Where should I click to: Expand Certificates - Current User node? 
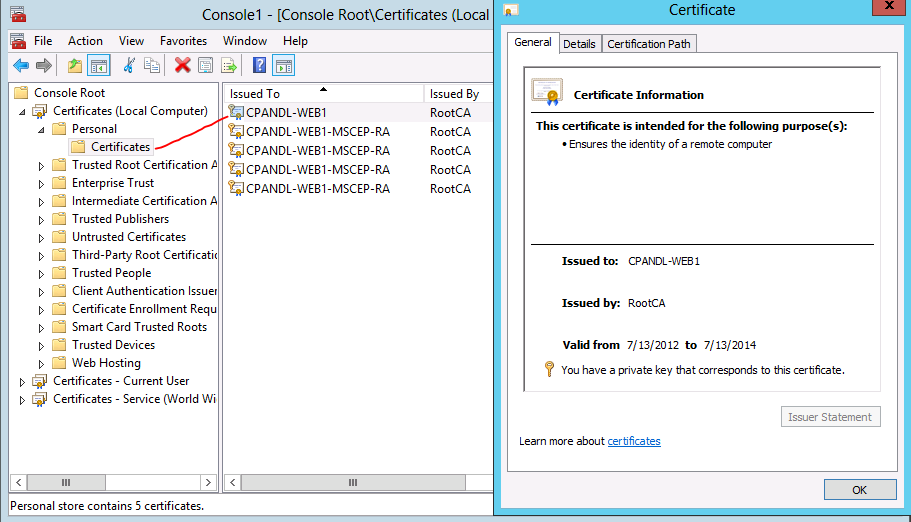click(x=22, y=382)
